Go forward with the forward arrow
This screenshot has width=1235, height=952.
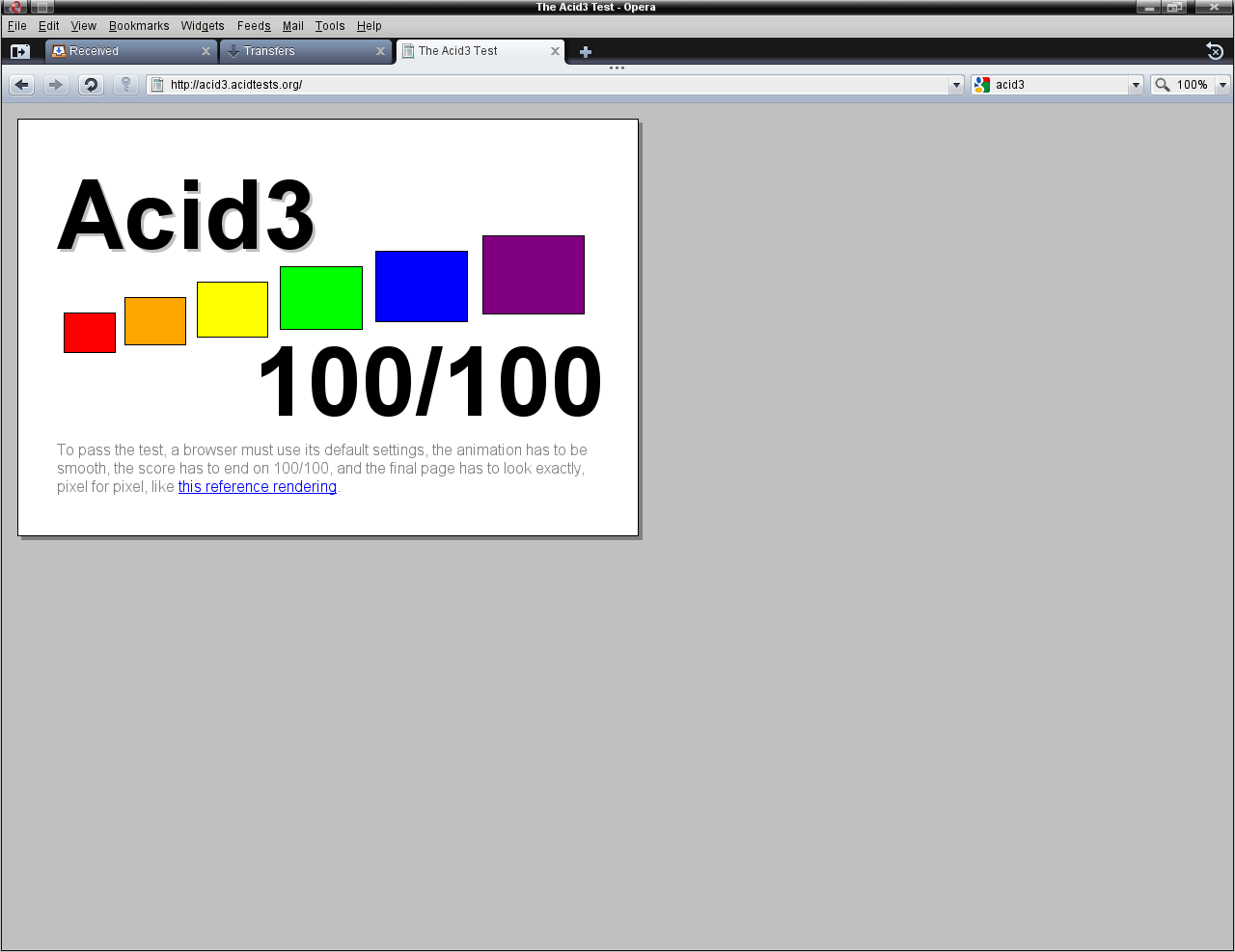click(56, 85)
